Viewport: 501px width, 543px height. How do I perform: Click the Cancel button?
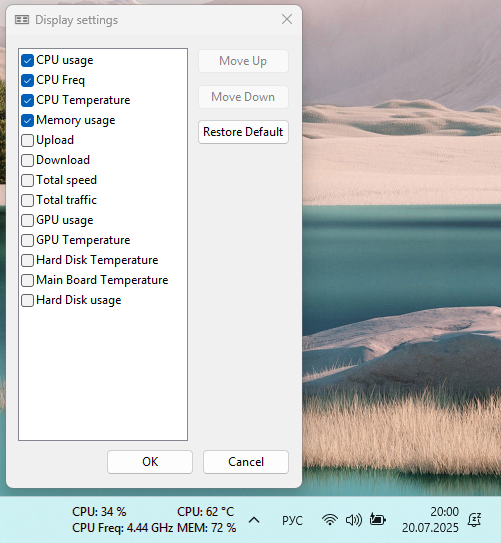pyautogui.click(x=246, y=462)
